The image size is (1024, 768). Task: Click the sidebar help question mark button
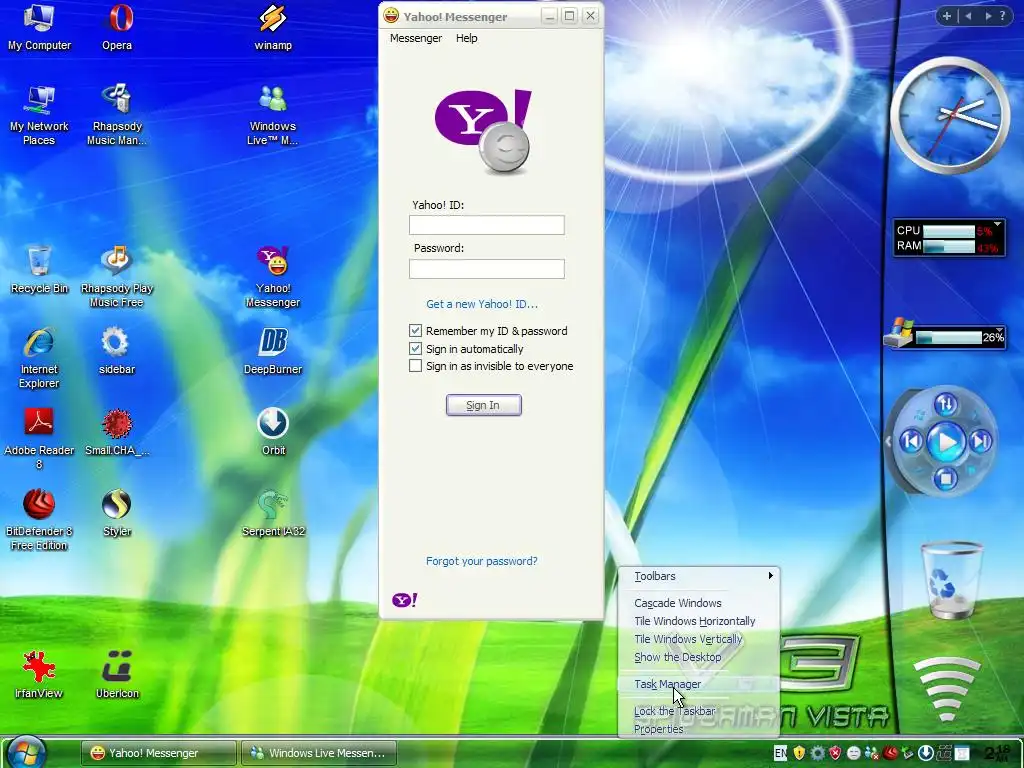pos(1002,16)
